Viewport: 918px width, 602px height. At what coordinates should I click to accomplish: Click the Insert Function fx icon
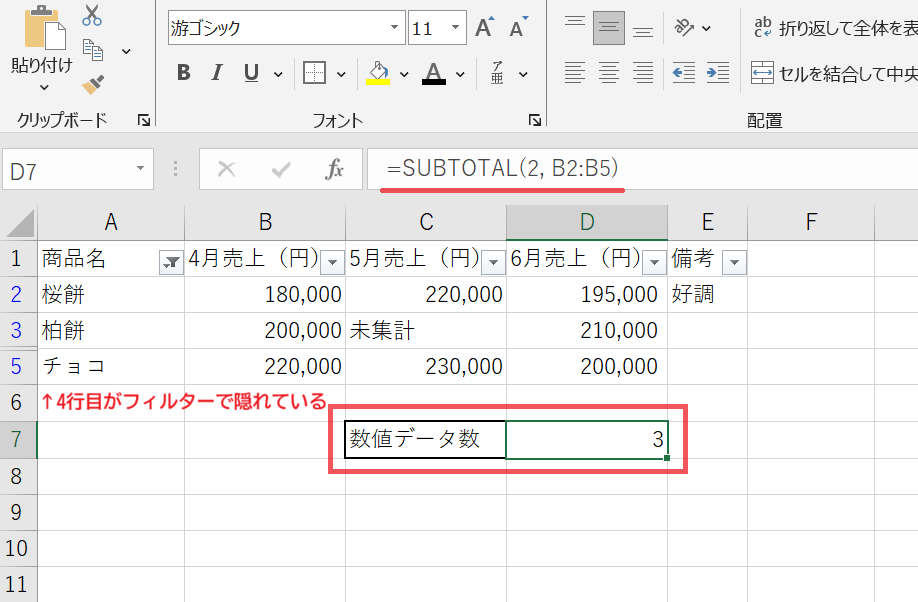coord(335,170)
